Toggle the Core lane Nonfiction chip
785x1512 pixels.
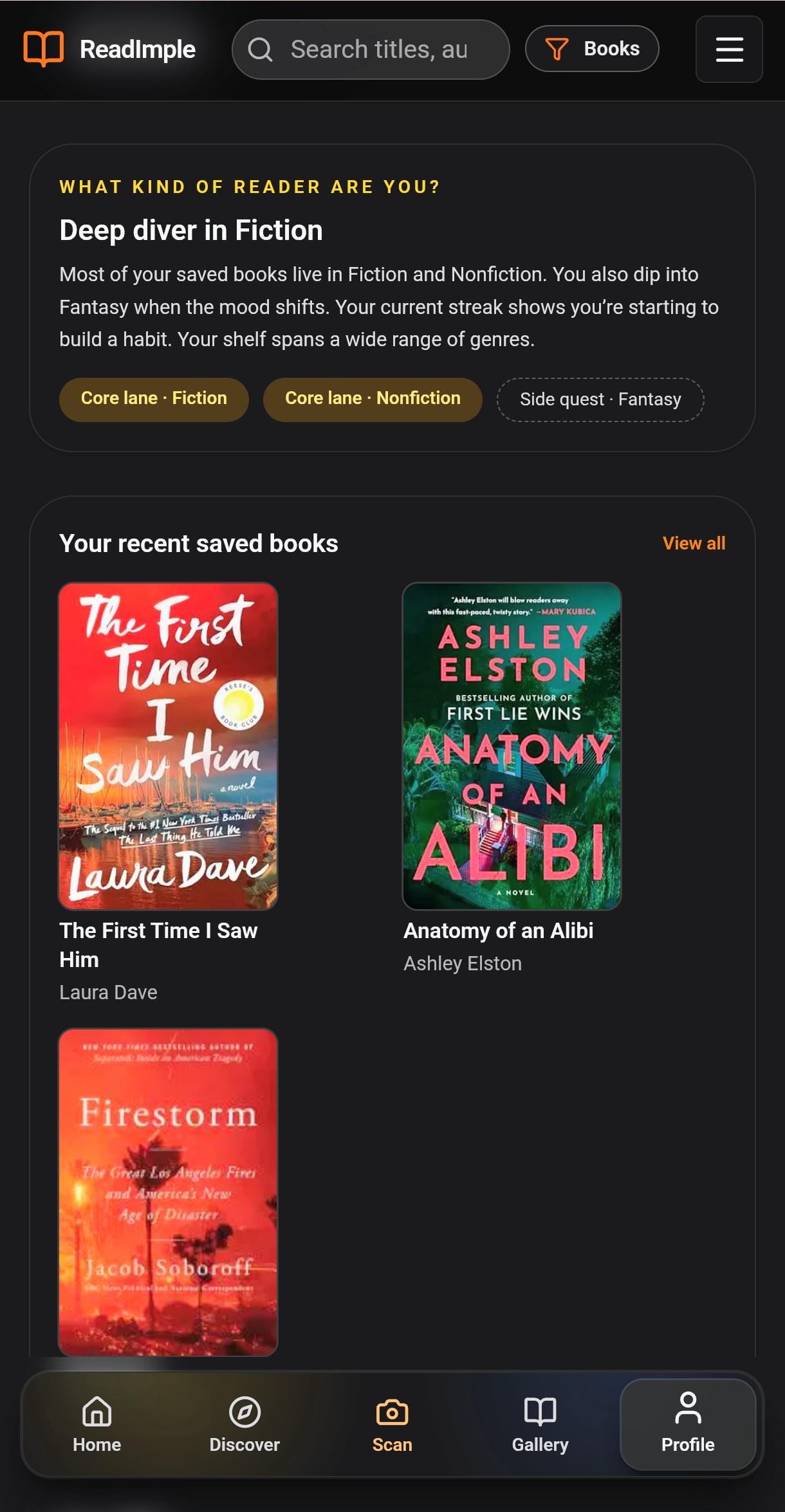coord(373,399)
